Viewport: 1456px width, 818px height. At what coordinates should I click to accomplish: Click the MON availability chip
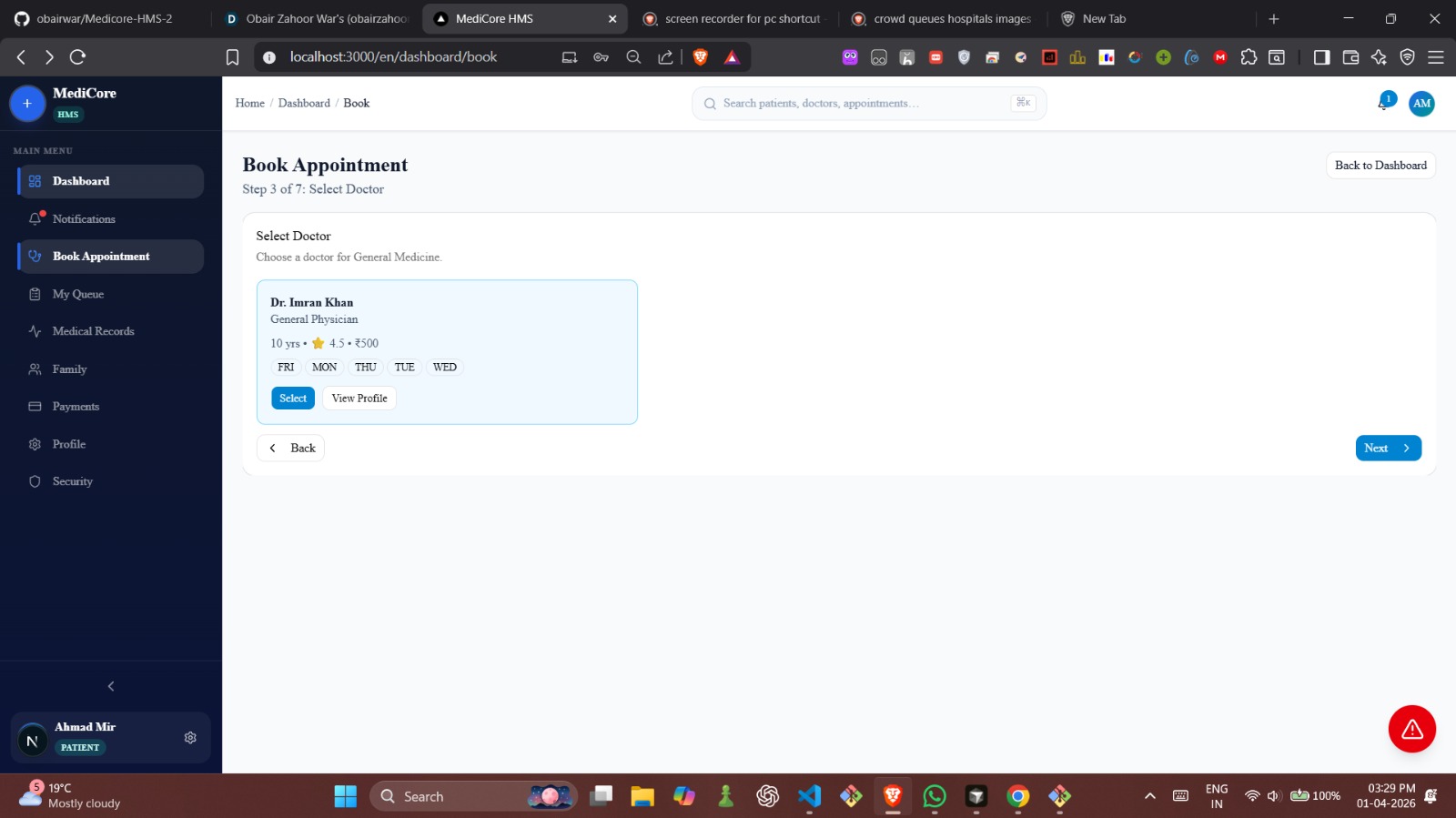[x=324, y=368]
